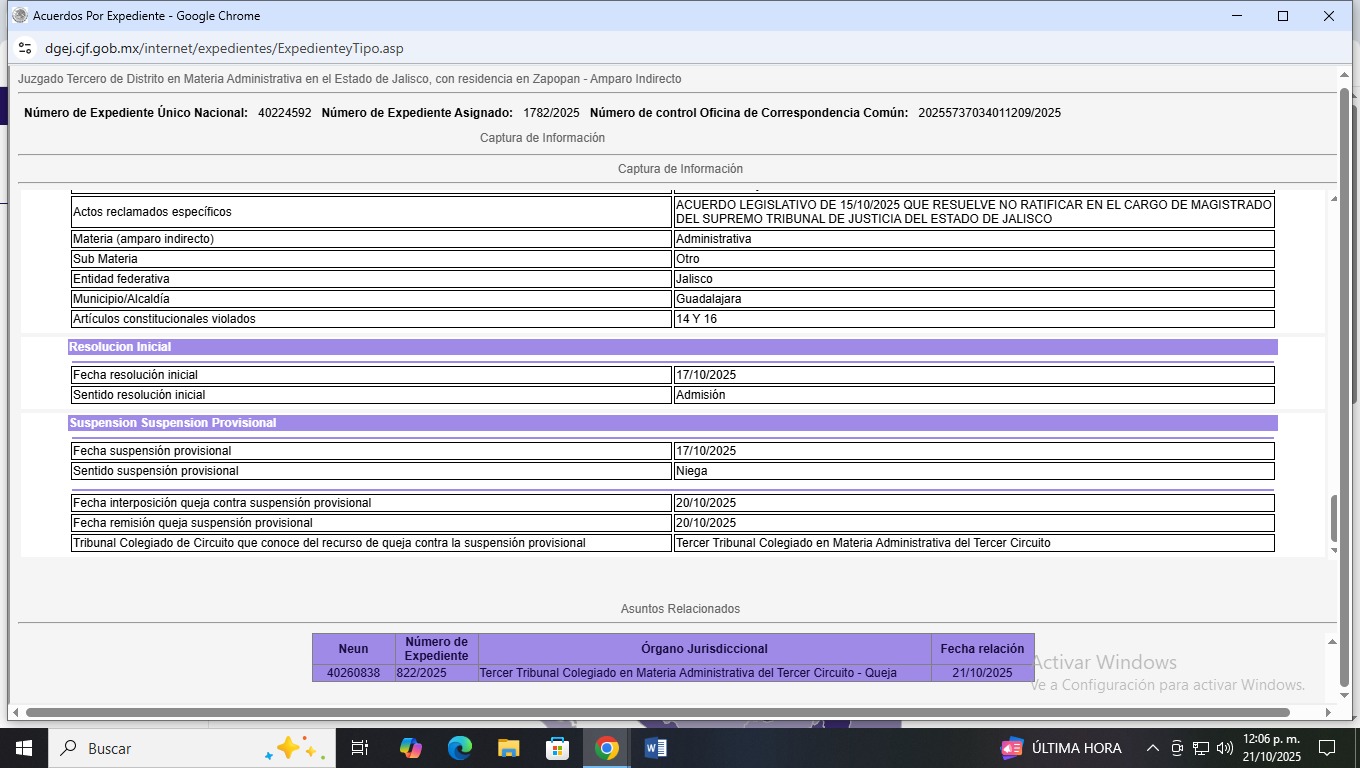Switch to Word from the taskbar
Screen dimensions: 1360x768
(x=656, y=748)
